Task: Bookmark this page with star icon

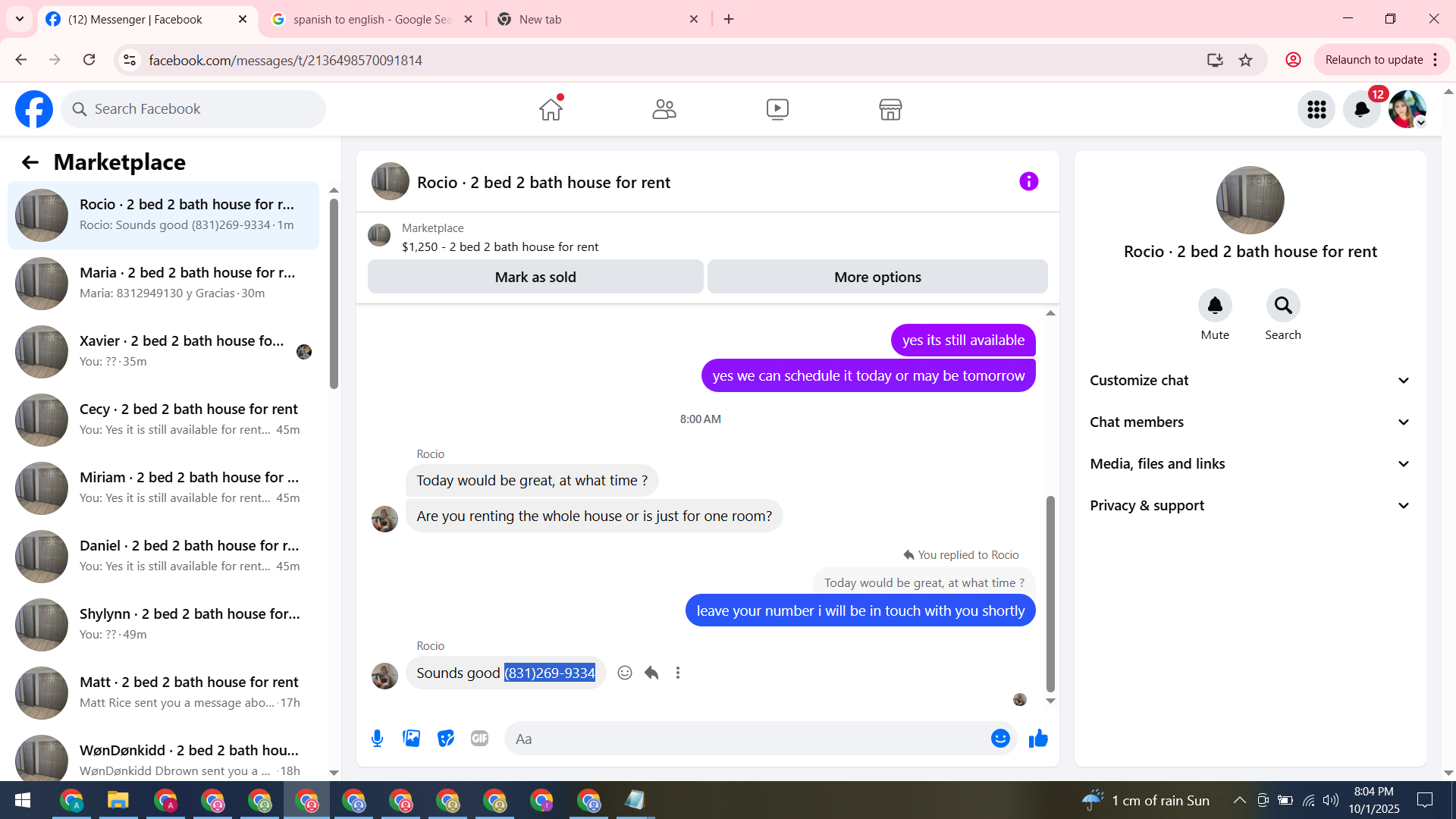Action: point(1245,60)
